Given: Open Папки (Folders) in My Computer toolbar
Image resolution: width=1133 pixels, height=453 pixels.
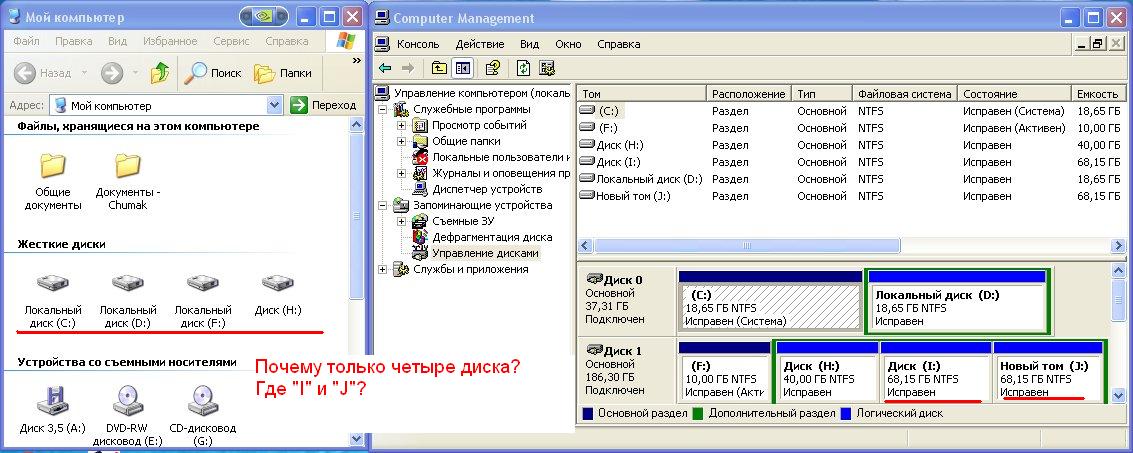Looking at the screenshot, I should pos(283,73).
